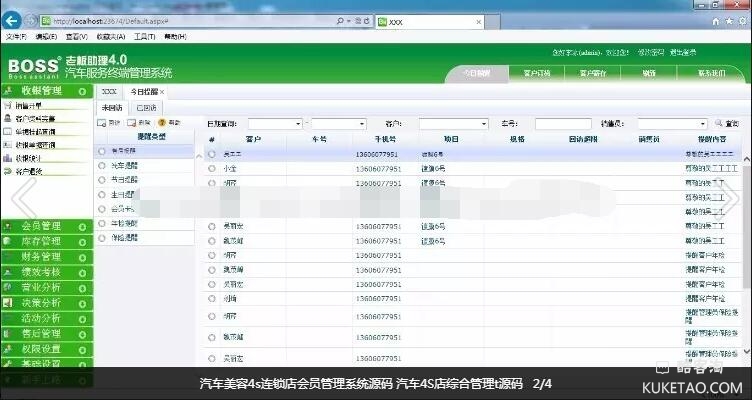Expand the 财务管理 section
This screenshot has height=400, width=752.
tap(82, 257)
